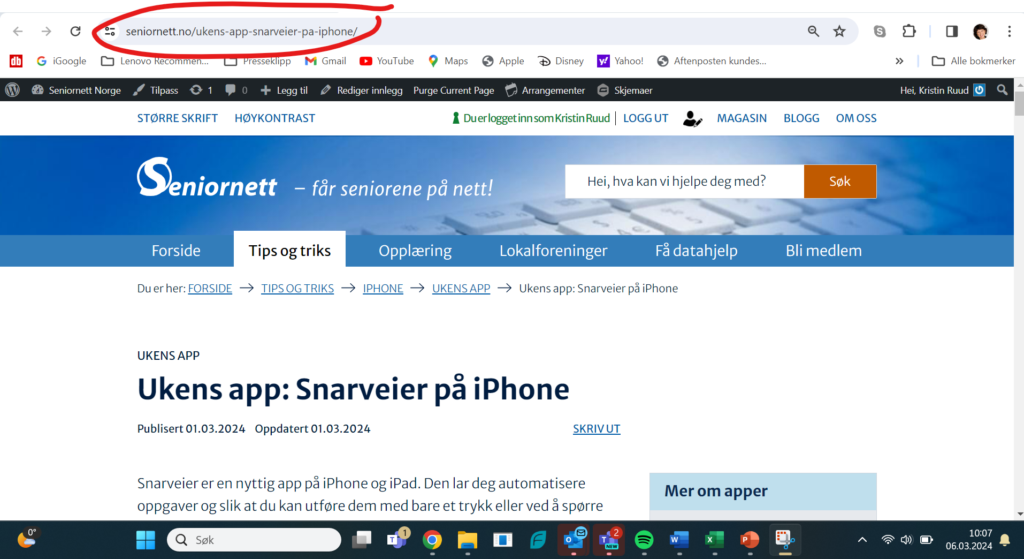Open the Lokalforeninger navigation tab

(x=553, y=250)
